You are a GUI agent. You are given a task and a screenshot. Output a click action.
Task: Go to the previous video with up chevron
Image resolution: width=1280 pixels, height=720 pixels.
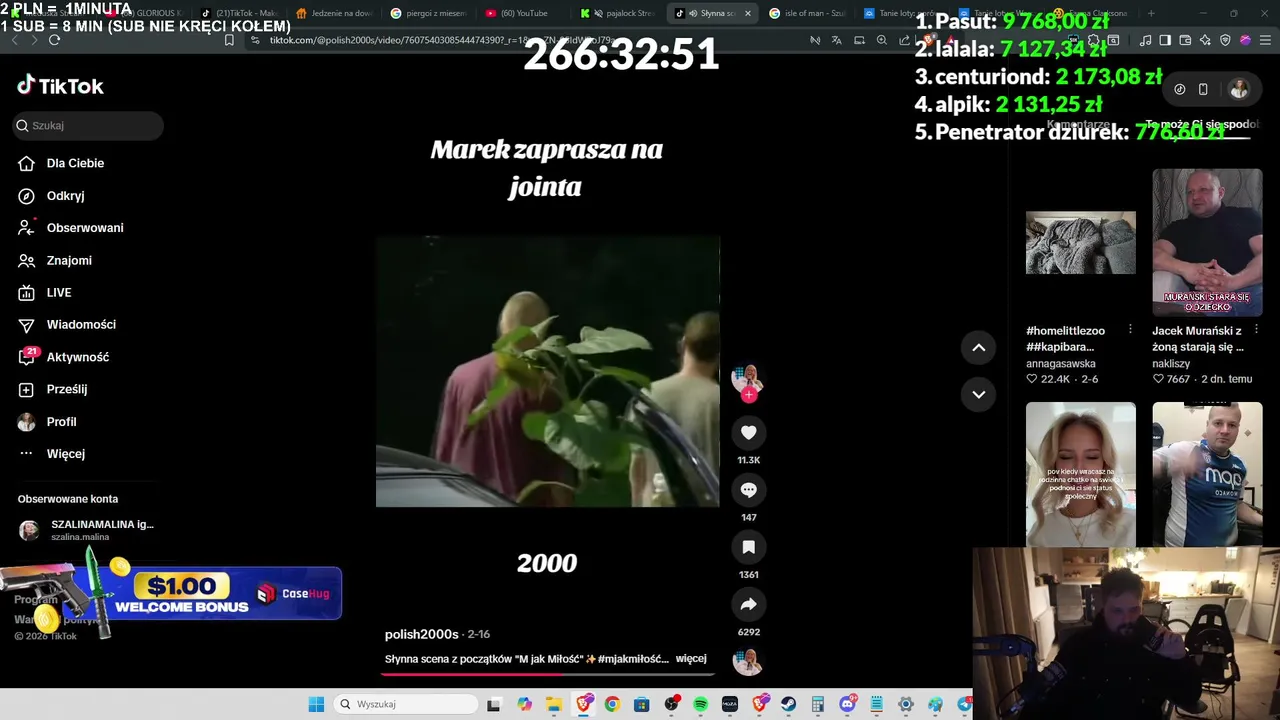(979, 347)
